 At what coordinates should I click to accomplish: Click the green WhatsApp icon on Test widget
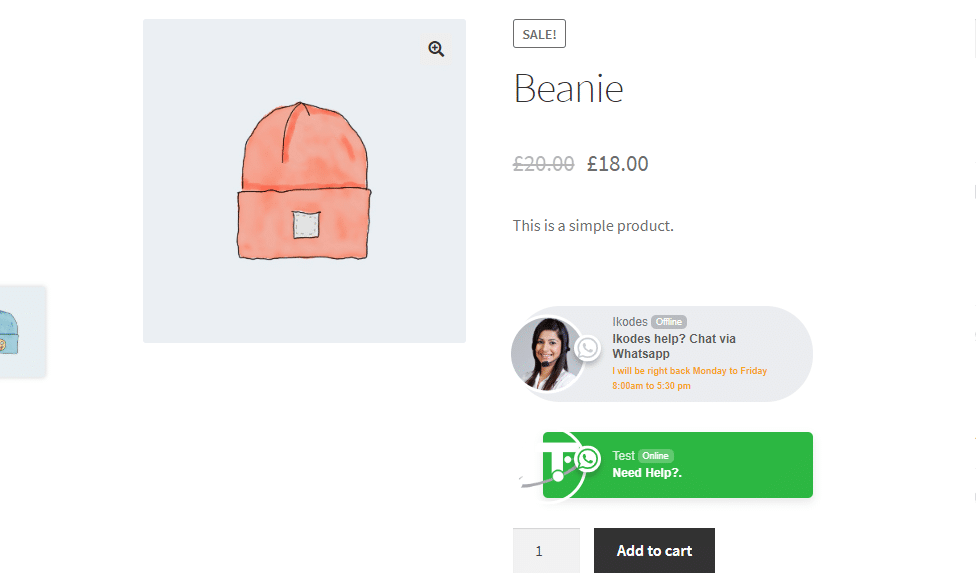point(588,459)
